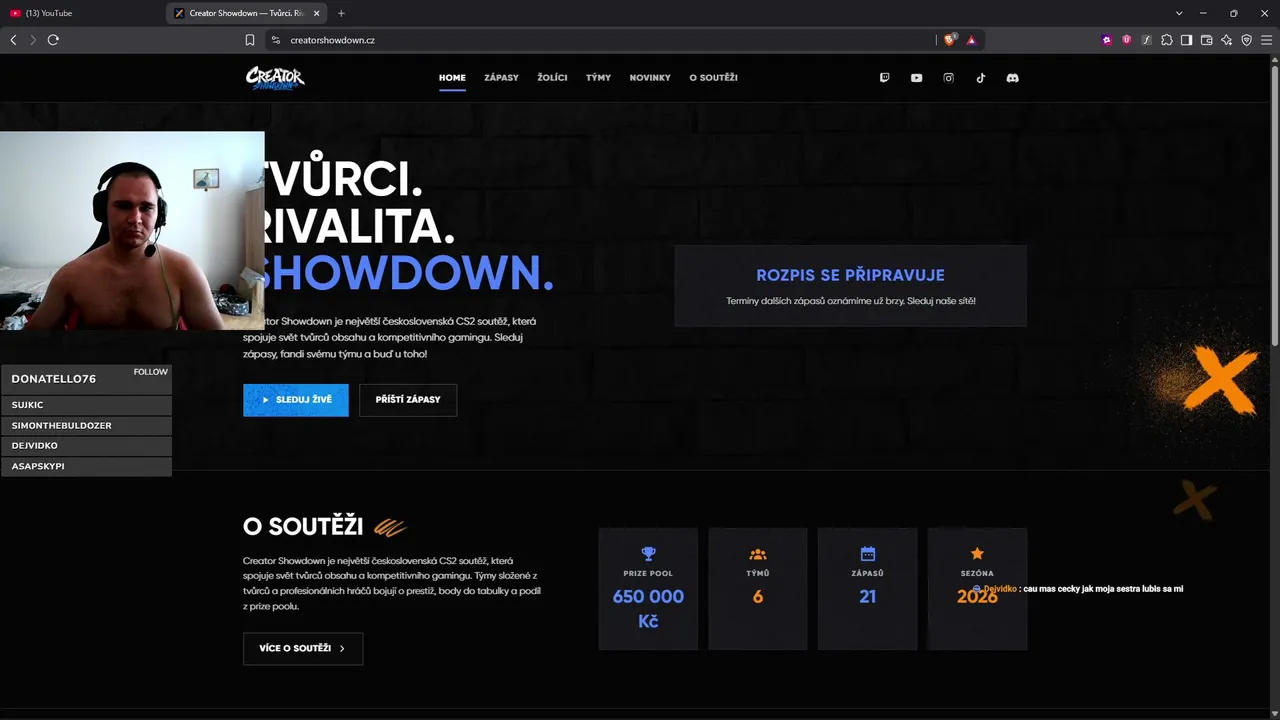Screen dimensions: 1280x720
Task: Open the ŽOLÍCI nav item
Action: [552, 78]
